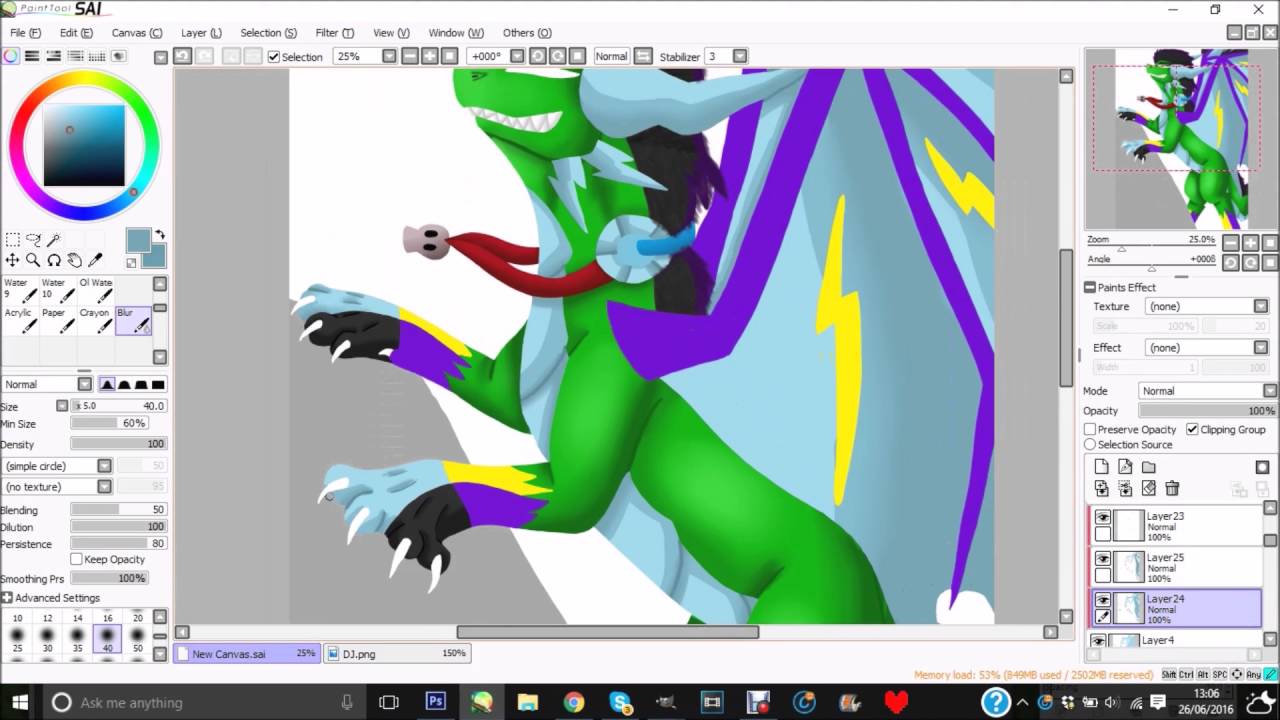Select the Acrylic brush
This screenshot has width=1280, height=720.
point(20,320)
